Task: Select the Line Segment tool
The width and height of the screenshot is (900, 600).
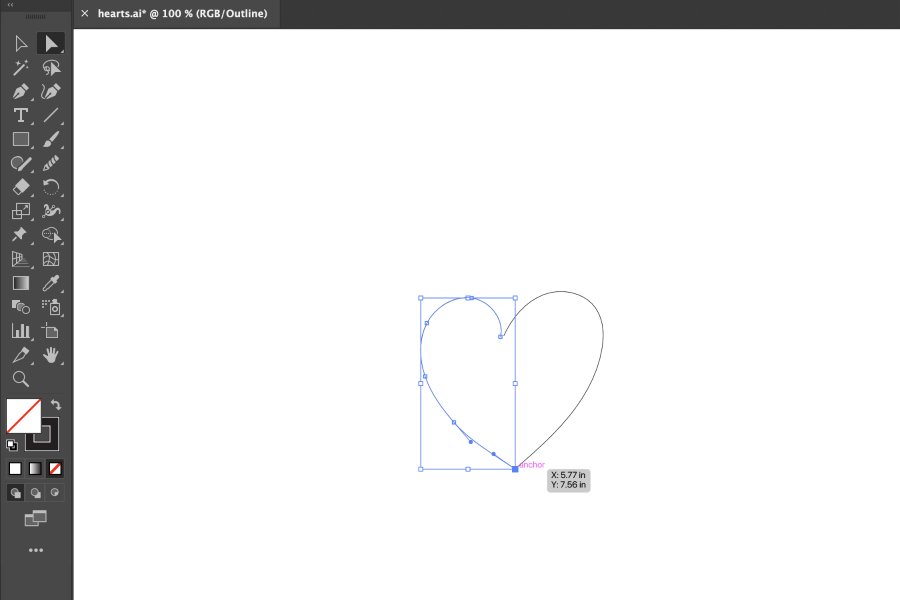Action: [51, 115]
